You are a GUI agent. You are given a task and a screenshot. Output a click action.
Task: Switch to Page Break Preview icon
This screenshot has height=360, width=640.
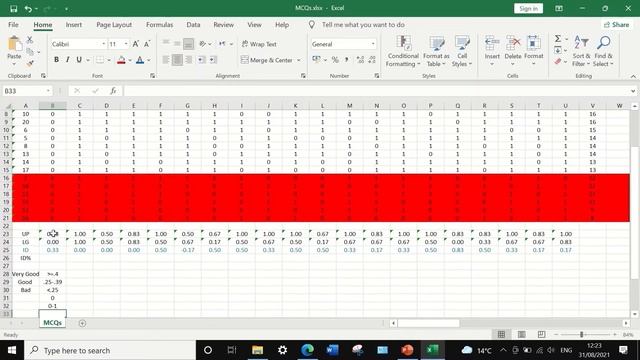541,335
